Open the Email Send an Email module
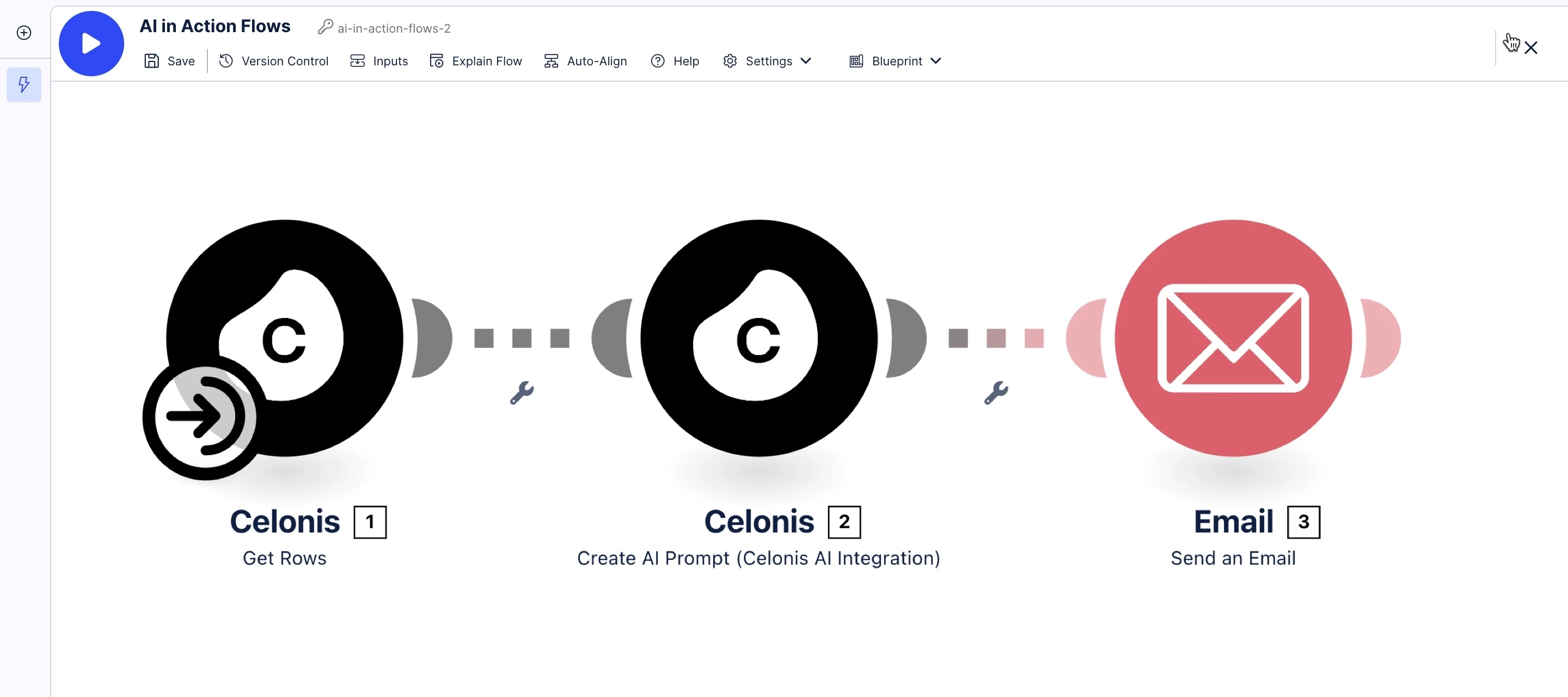The image size is (1568, 697). tap(1233, 338)
